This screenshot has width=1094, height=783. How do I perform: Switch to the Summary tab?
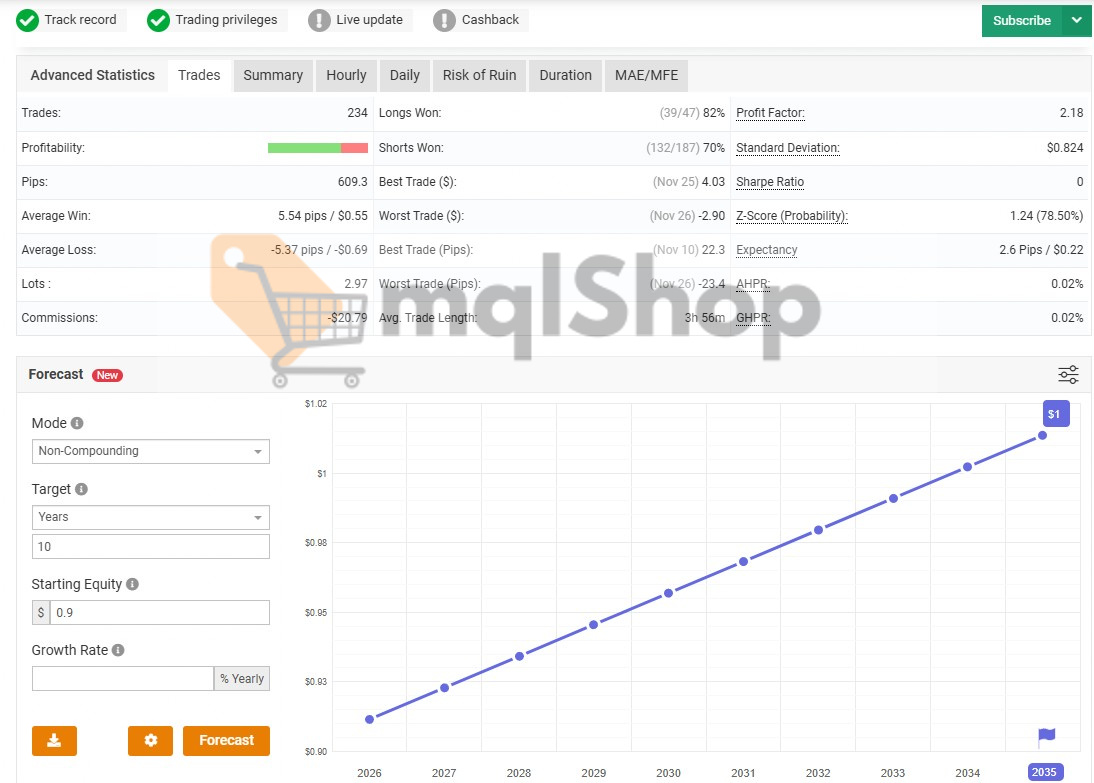[273, 76]
